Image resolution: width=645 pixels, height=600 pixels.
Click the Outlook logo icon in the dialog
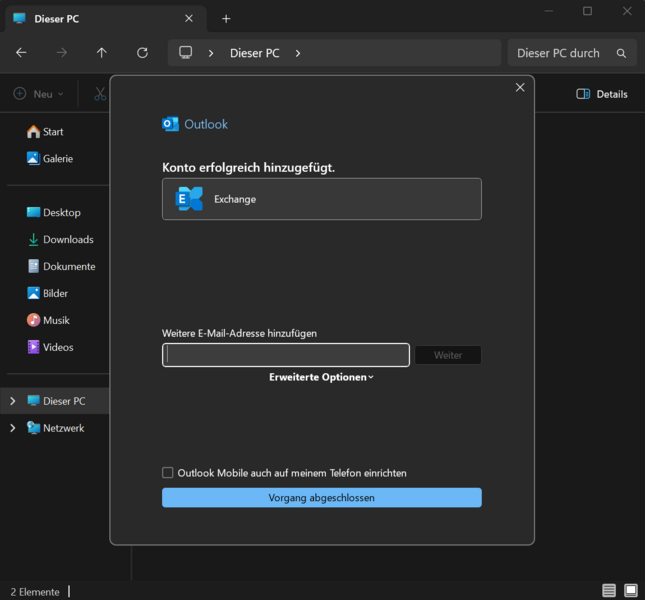pyautogui.click(x=170, y=124)
